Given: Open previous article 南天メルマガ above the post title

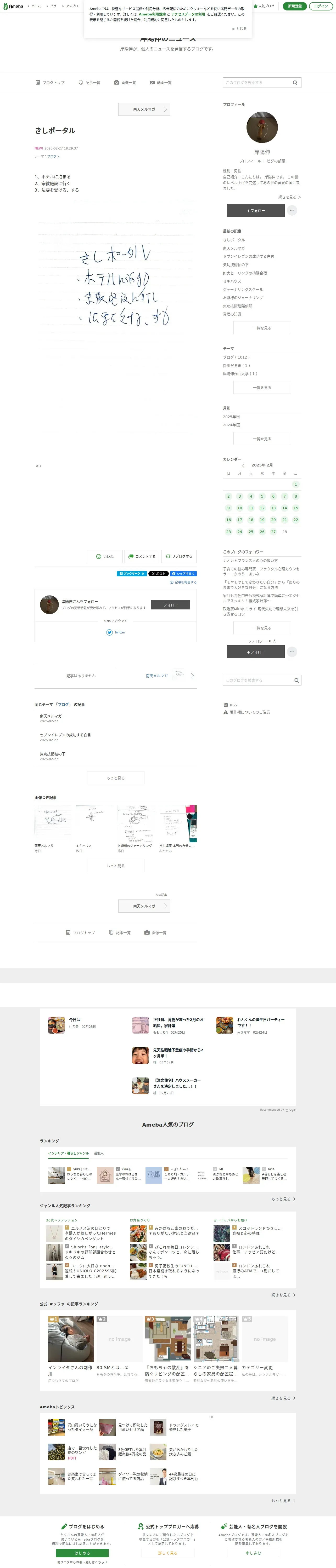Looking at the screenshot, I should point(144,109).
